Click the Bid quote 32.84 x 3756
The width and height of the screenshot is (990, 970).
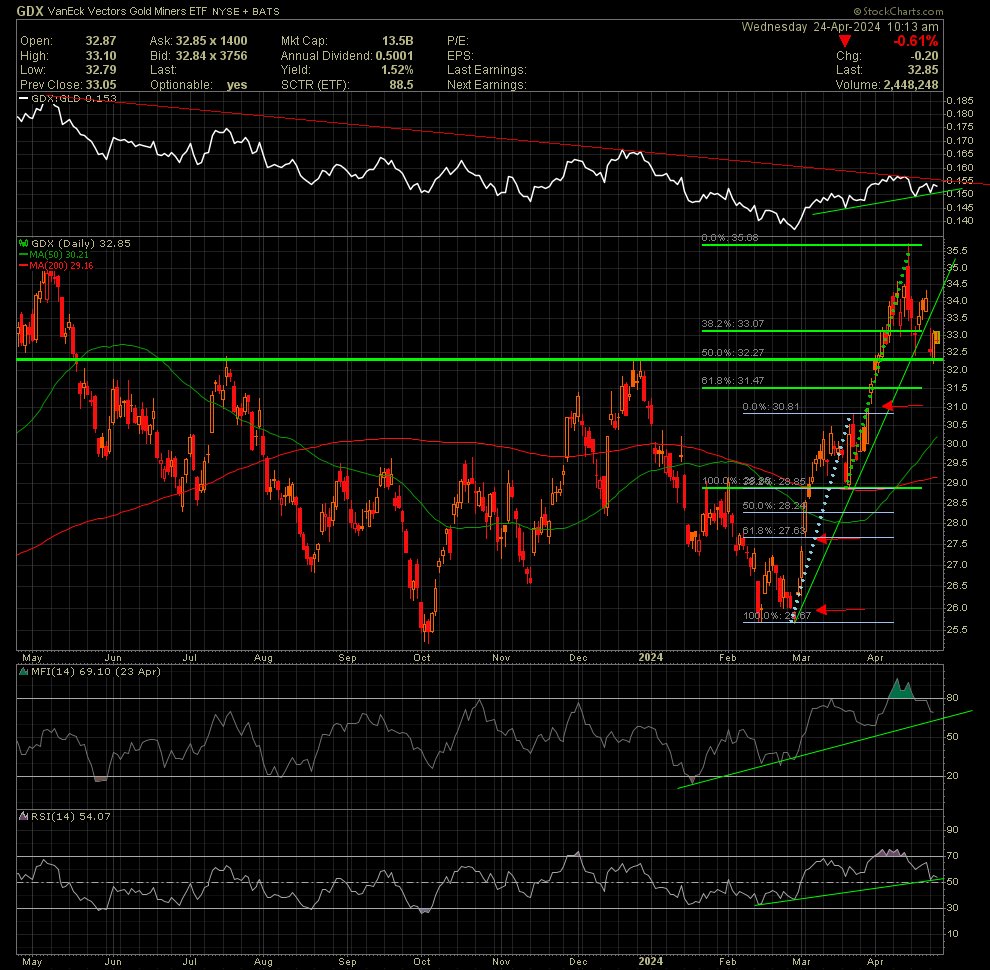coord(212,56)
